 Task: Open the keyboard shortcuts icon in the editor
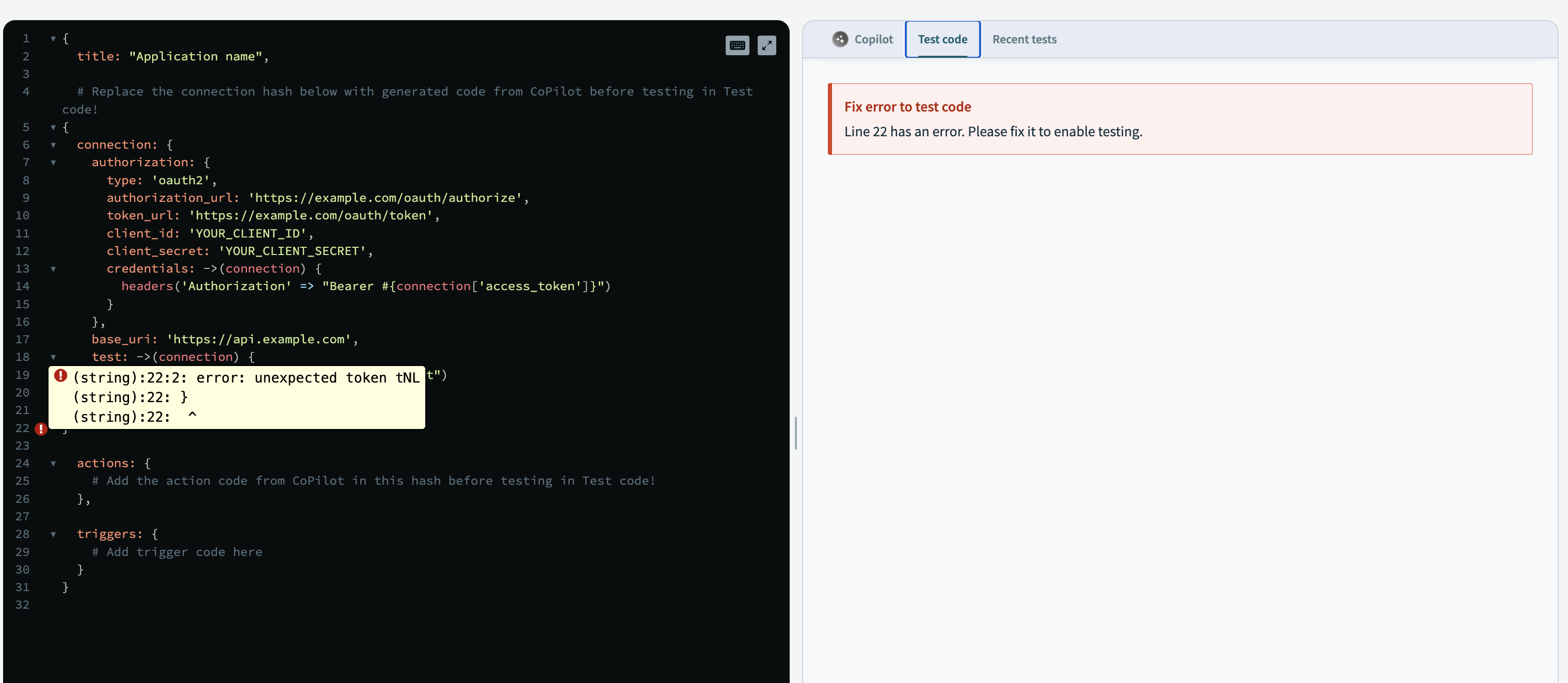pyautogui.click(x=737, y=45)
